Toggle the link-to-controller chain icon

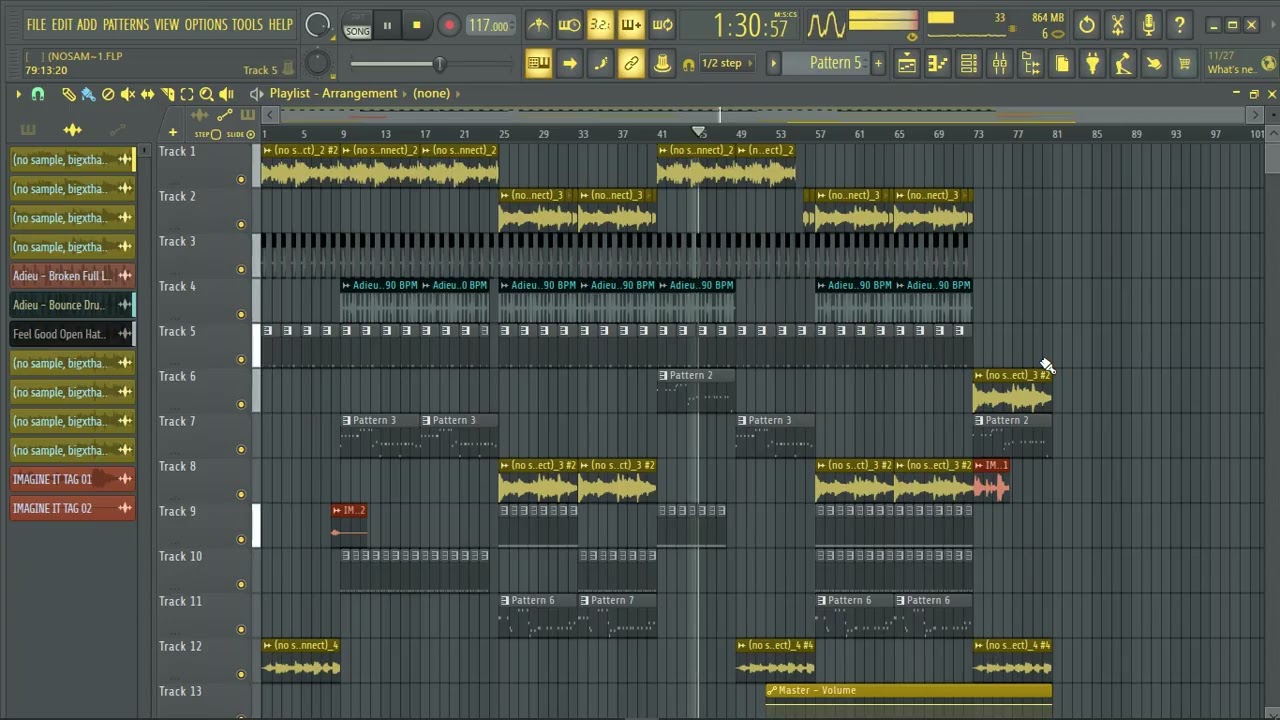click(631, 64)
